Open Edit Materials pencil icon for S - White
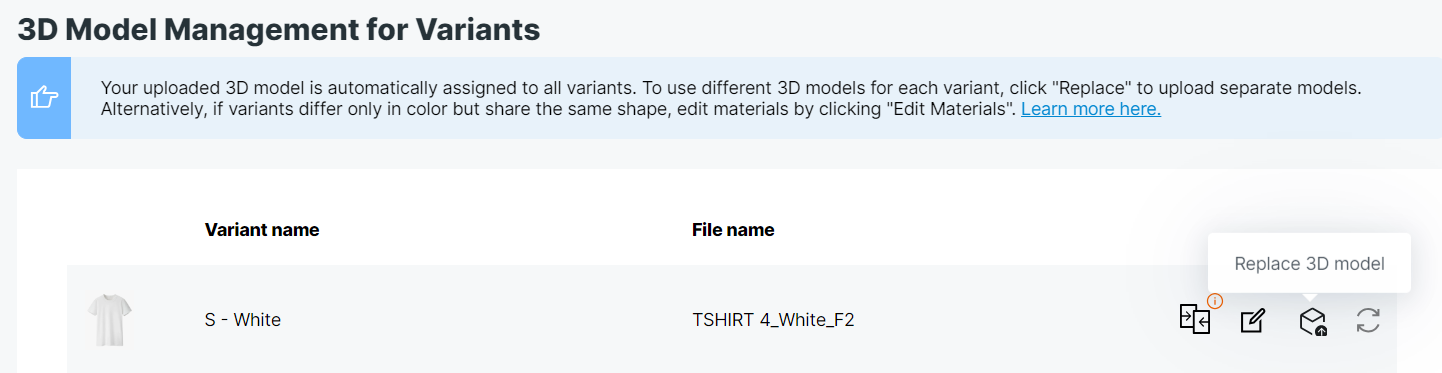 coord(1252,321)
